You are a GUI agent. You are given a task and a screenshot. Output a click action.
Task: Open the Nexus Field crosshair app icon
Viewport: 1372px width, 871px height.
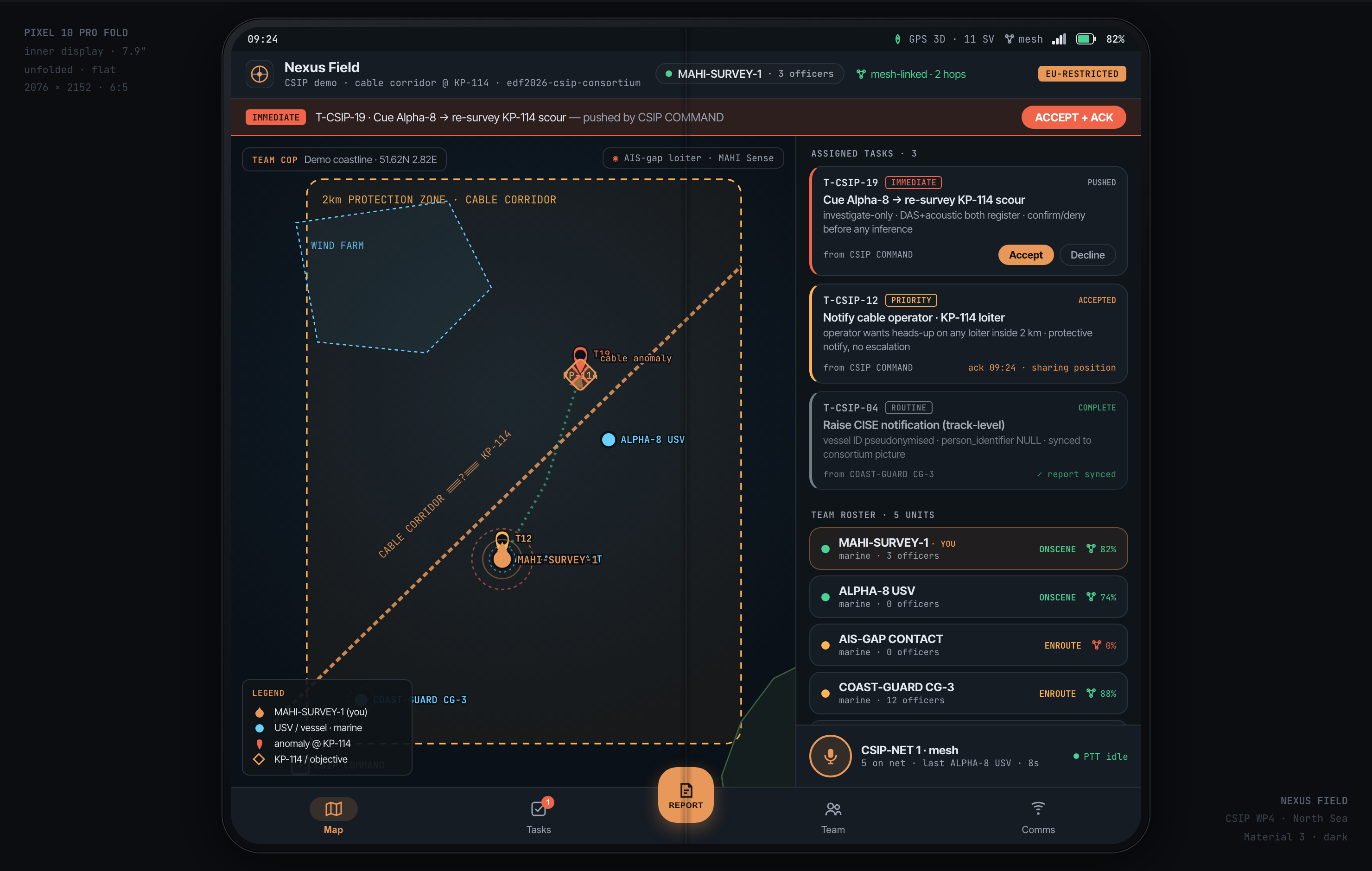pos(259,74)
